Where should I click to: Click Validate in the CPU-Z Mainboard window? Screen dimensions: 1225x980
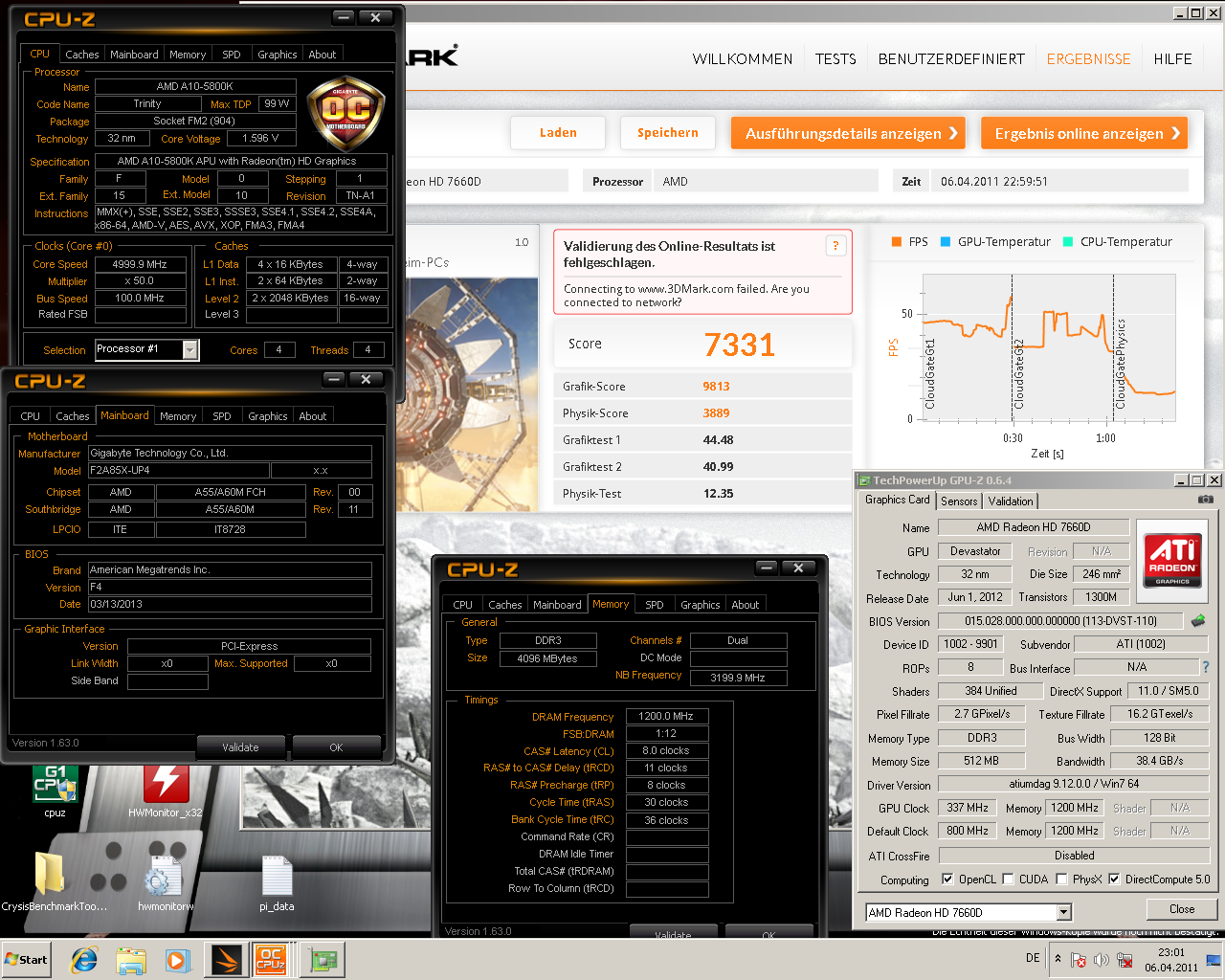point(241,747)
